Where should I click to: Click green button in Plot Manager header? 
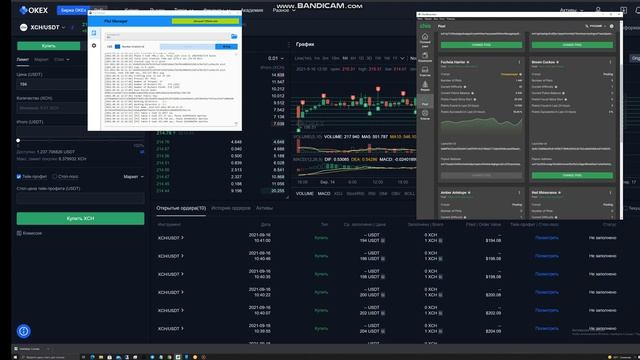205,21
